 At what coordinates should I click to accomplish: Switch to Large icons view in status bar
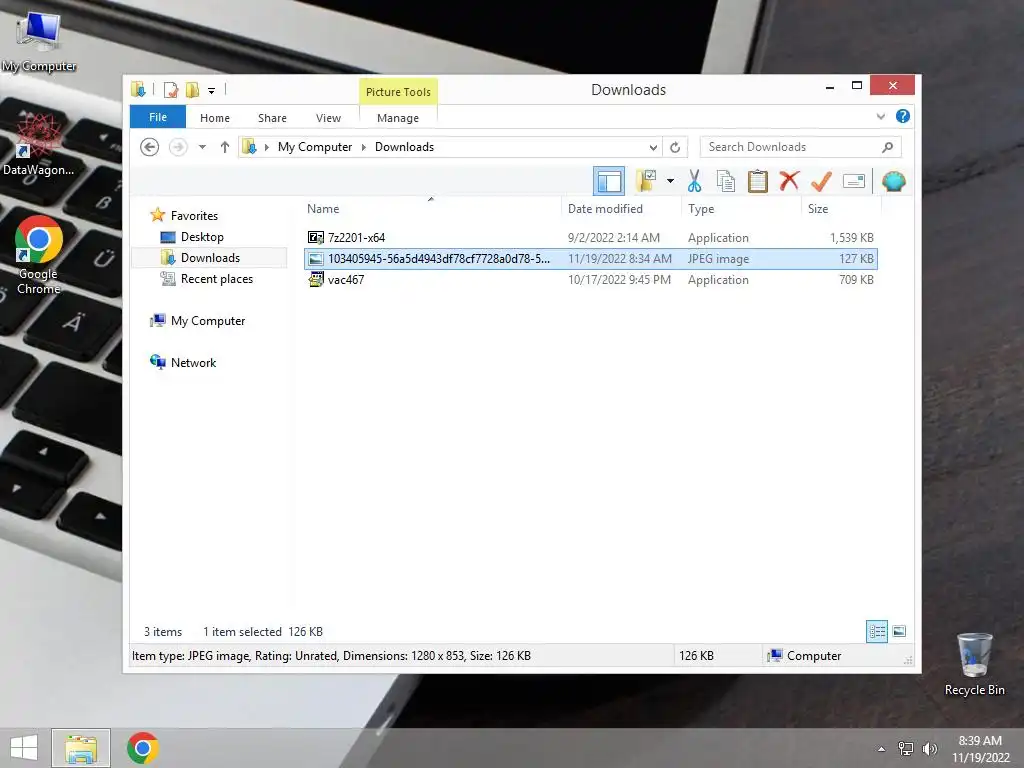coord(899,631)
